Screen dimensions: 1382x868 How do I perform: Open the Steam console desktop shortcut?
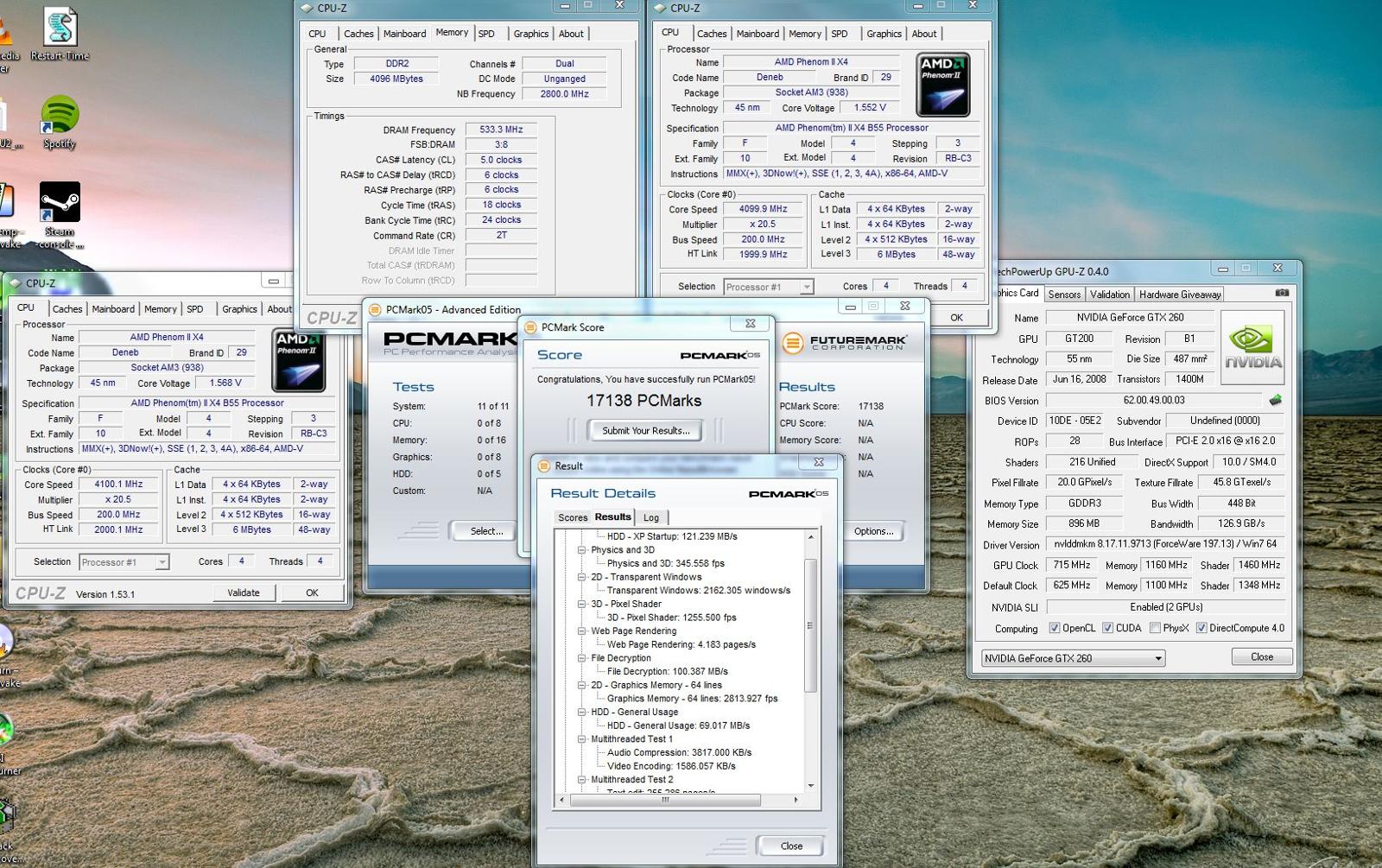click(x=60, y=215)
